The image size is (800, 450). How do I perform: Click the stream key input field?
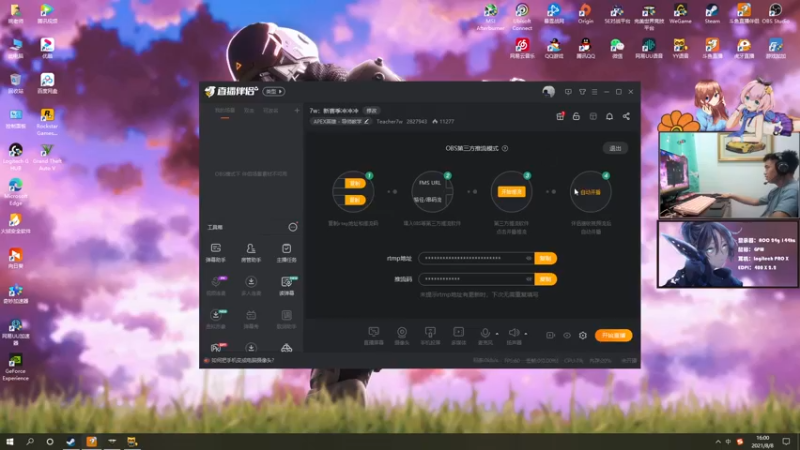pyautogui.click(x=476, y=279)
